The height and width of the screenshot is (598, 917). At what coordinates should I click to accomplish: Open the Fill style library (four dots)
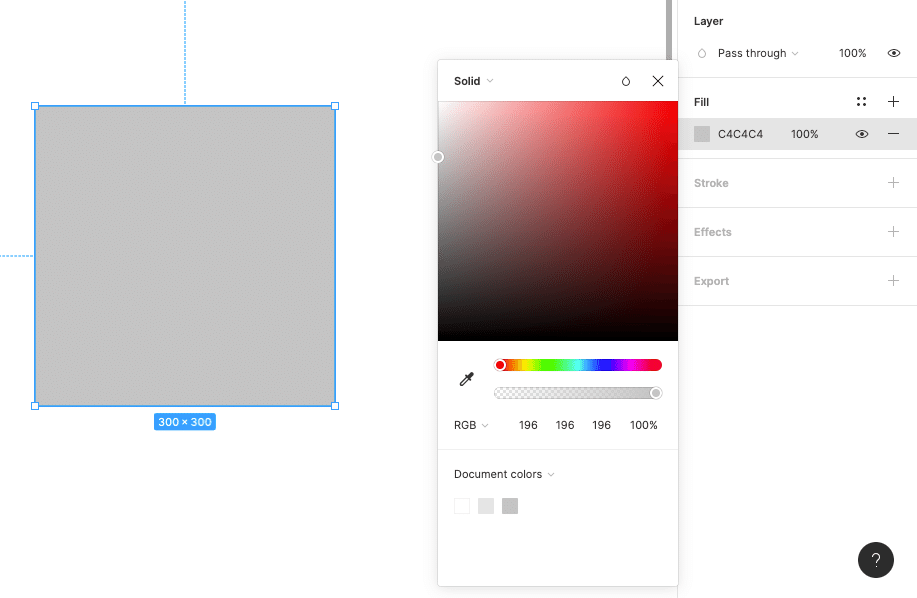pos(861,102)
